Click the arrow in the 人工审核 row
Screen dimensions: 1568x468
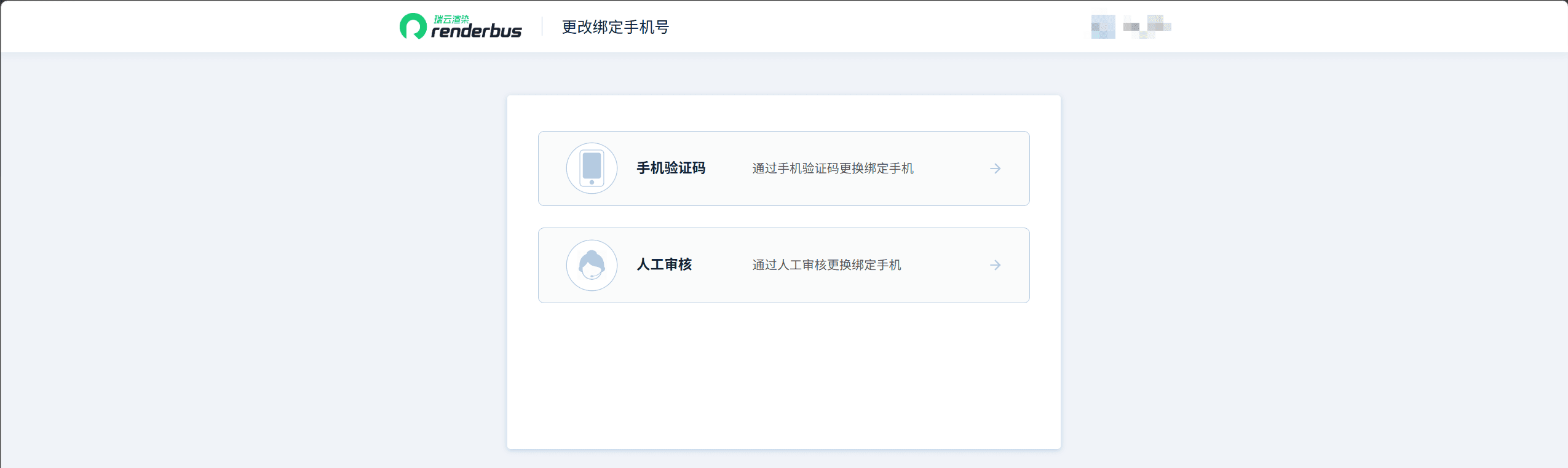coord(996,265)
